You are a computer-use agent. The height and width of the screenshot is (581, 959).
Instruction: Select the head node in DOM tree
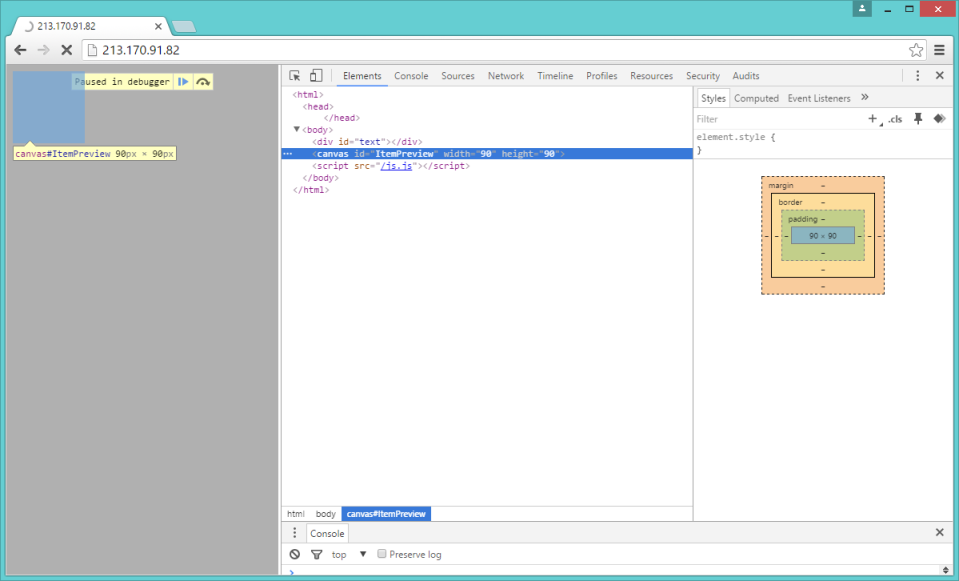click(x=318, y=106)
